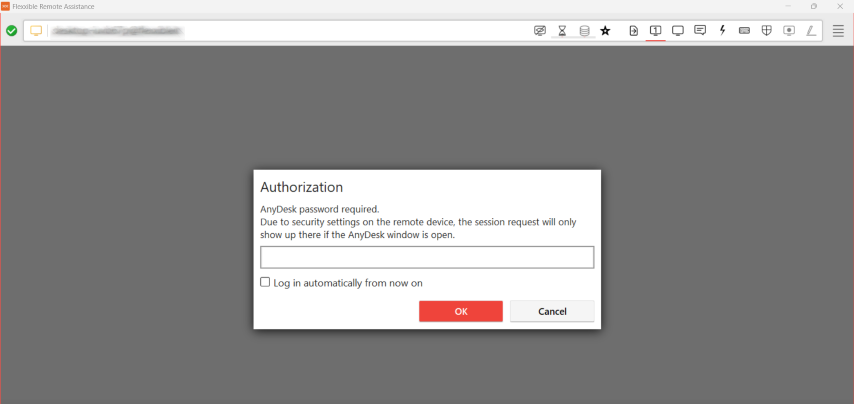This screenshot has width=854, height=404.
Task: Cancel the Authorization dialog
Action: point(552,311)
